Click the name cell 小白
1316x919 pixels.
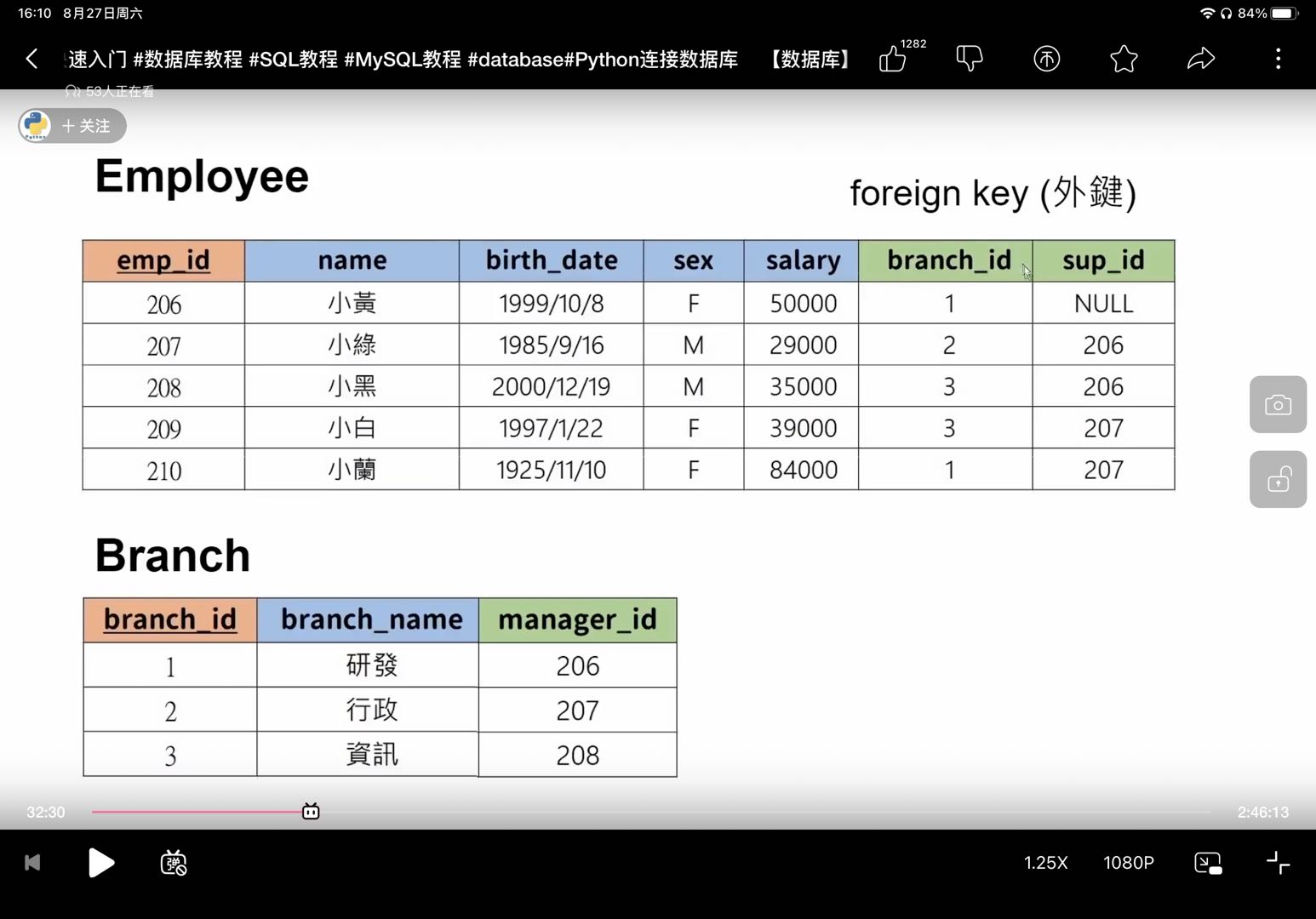(352, 428)
